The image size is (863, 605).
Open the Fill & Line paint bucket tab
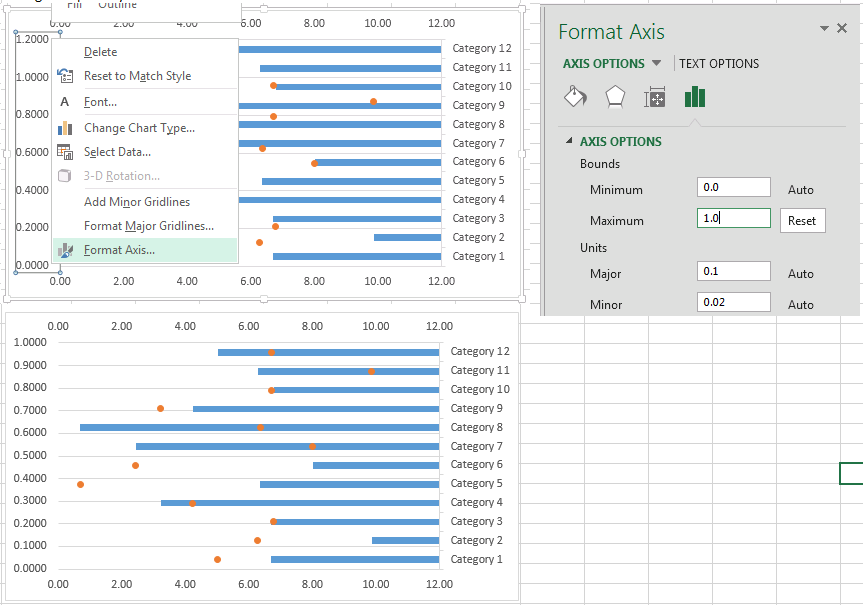pyautogui.click(x=576, y=97)
